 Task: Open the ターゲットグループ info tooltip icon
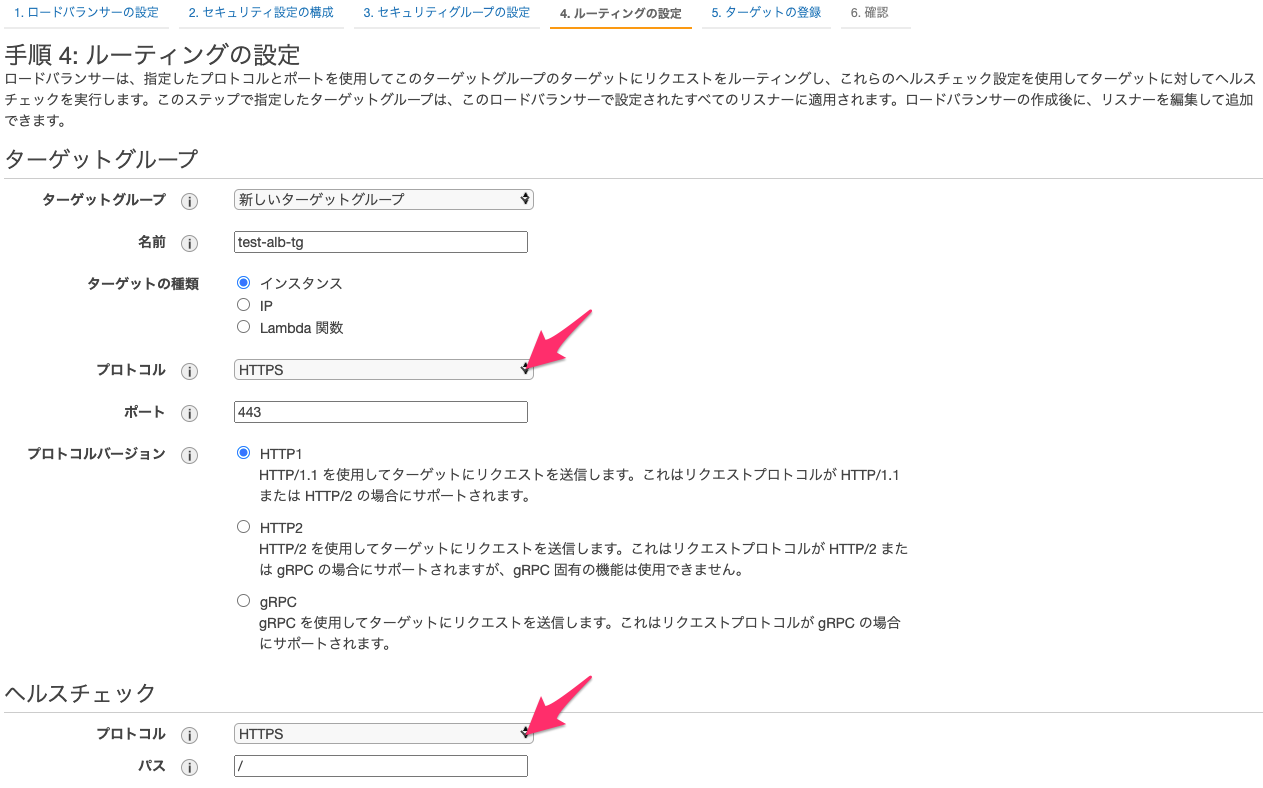coord(189,201)
